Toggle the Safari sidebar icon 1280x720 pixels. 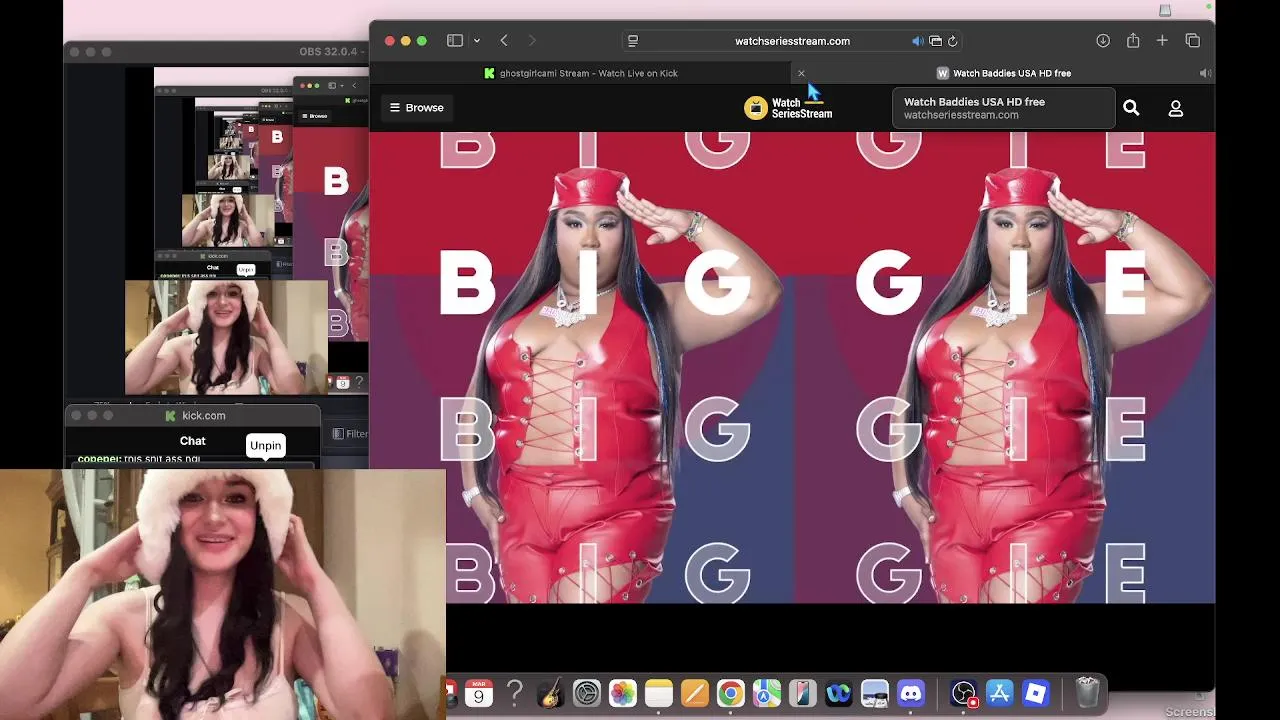tap(455, 41)
